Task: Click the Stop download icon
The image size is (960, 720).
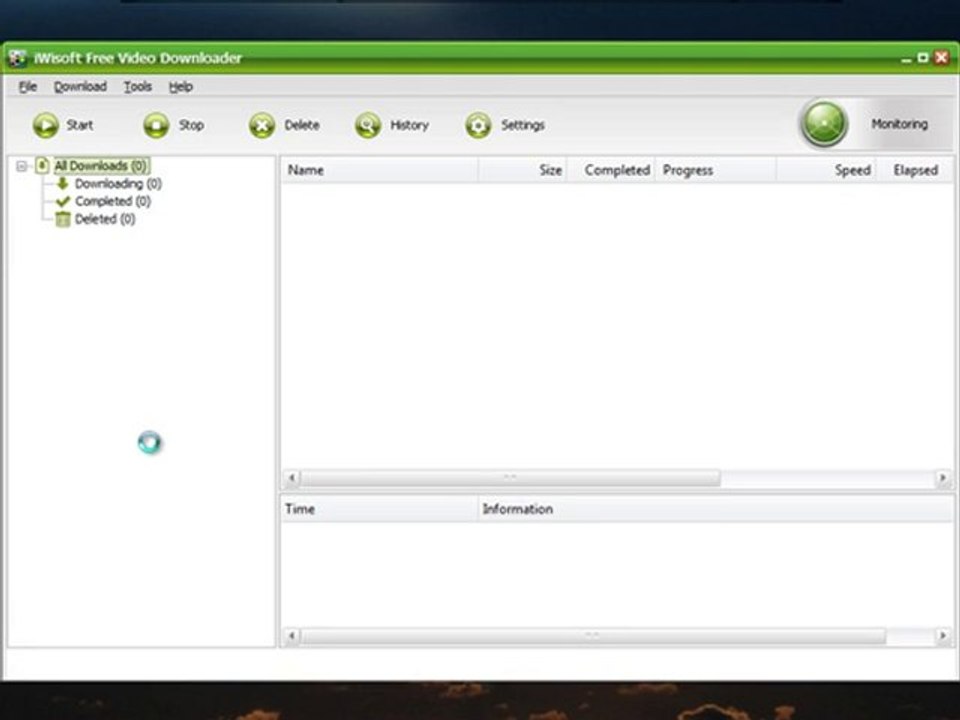Action: pyautogui.click(x=156, y=126)
